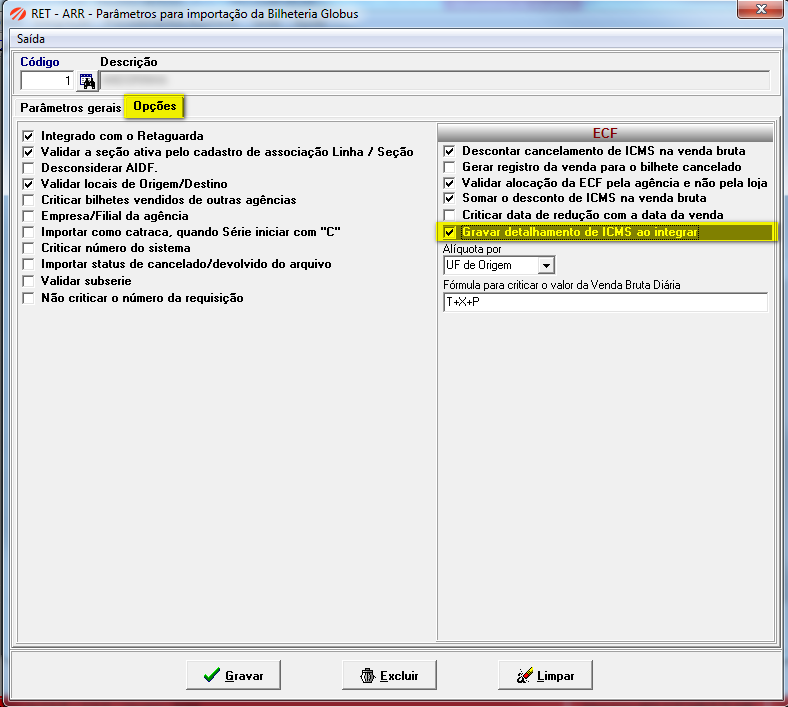Click the ECF section header
This screenshot has height=707, width=788.
[x=605, y=133]
